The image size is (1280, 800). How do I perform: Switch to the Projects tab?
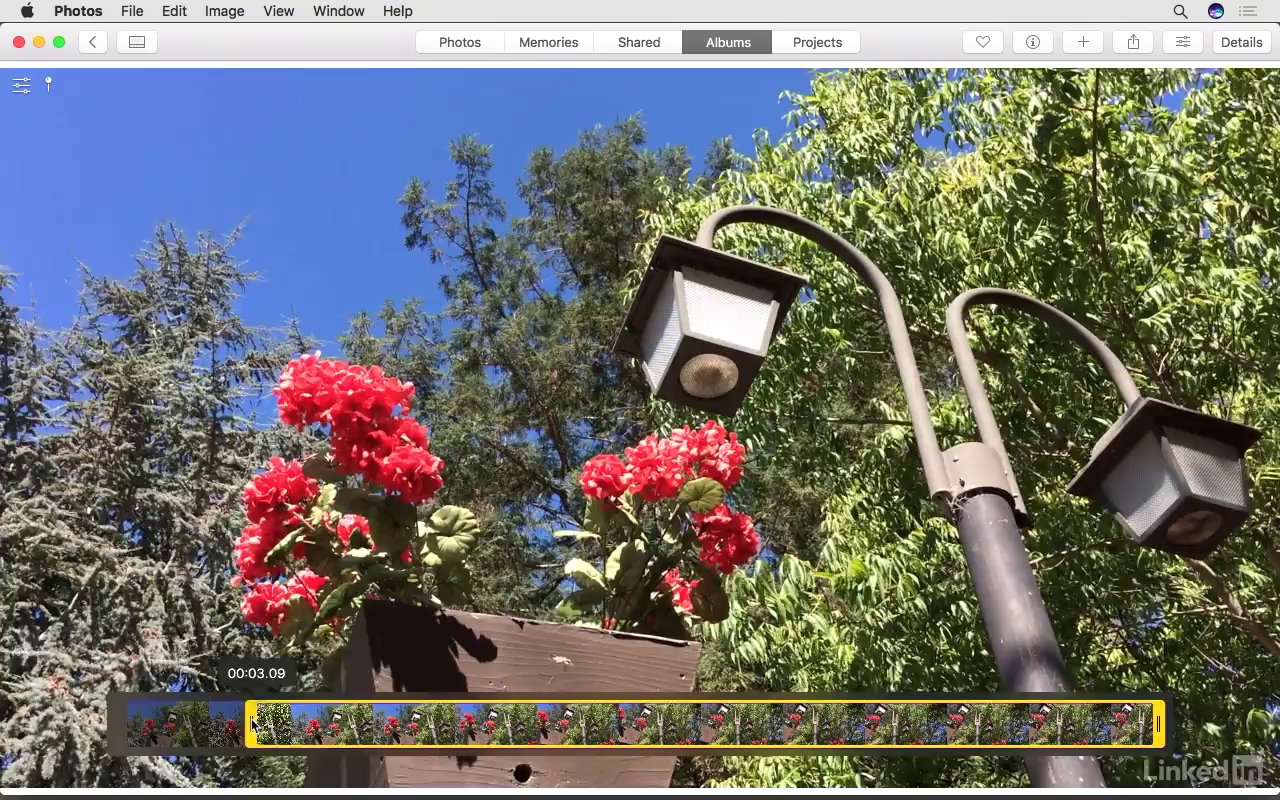pos(817,42)
